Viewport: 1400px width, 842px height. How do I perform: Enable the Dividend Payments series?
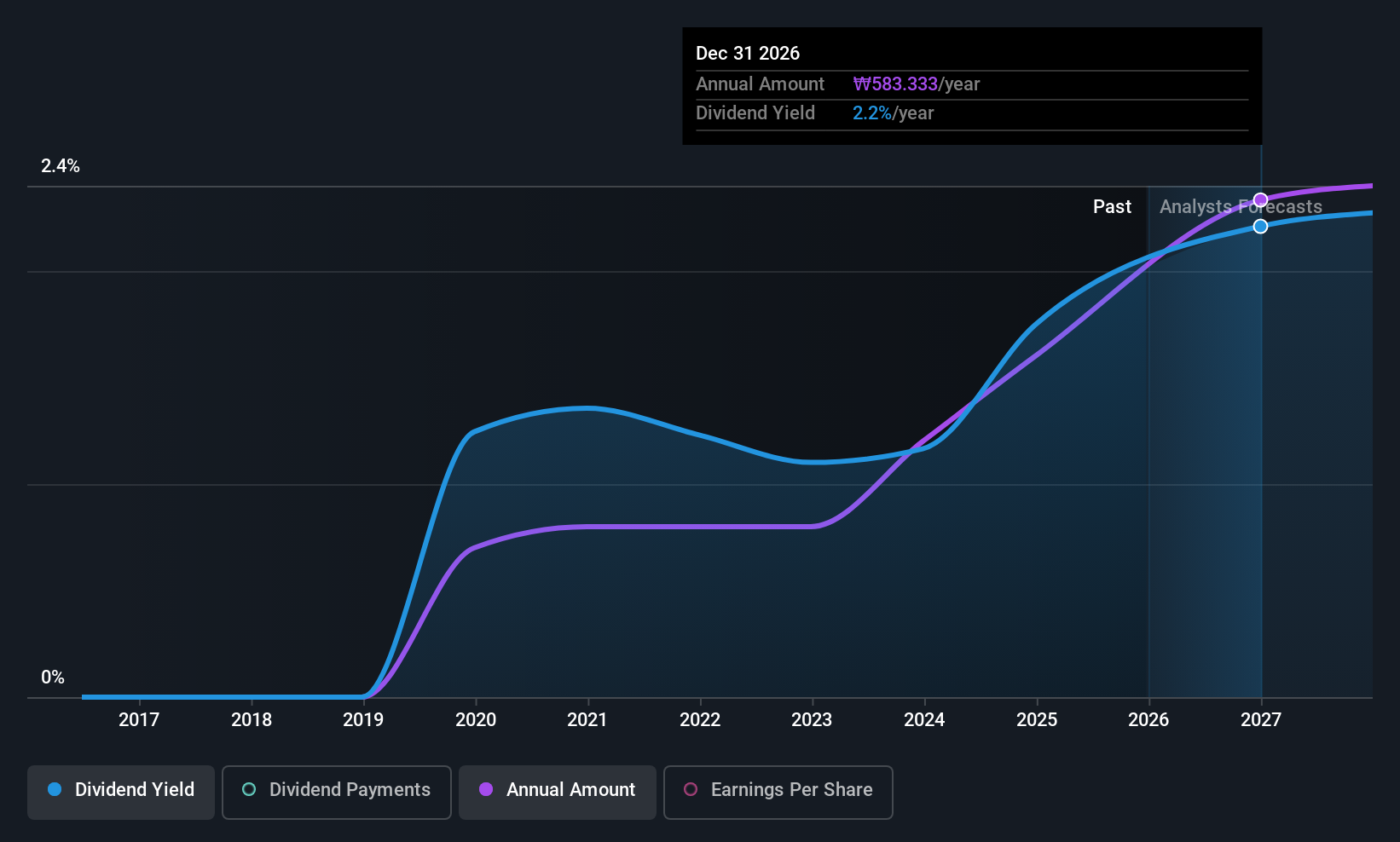point(337,793)
